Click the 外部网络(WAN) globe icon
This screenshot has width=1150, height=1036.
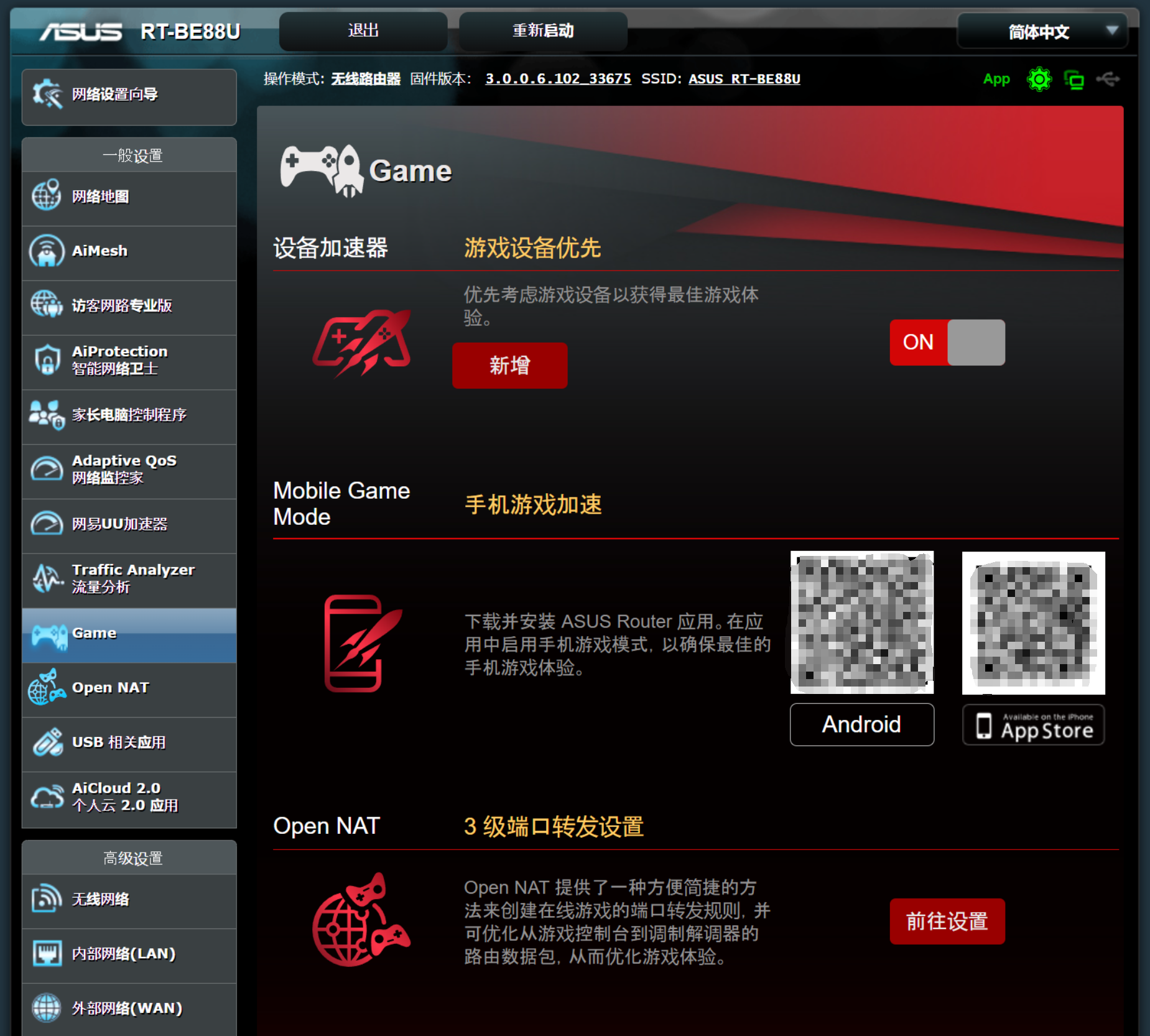pyautogui.click(x=47, y=1008)
